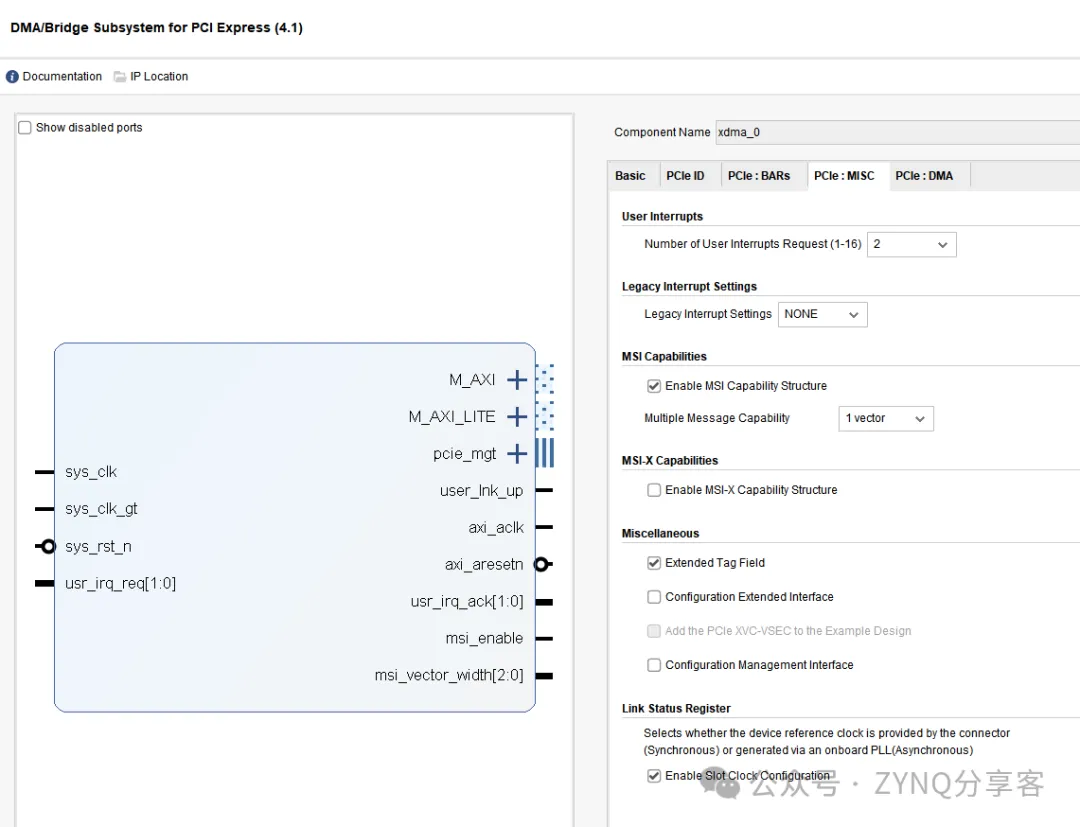This screenshot has width=1080, height=827.
Task: Click the usr_irq_req[1:0] bus port
Action: (44, 583)
